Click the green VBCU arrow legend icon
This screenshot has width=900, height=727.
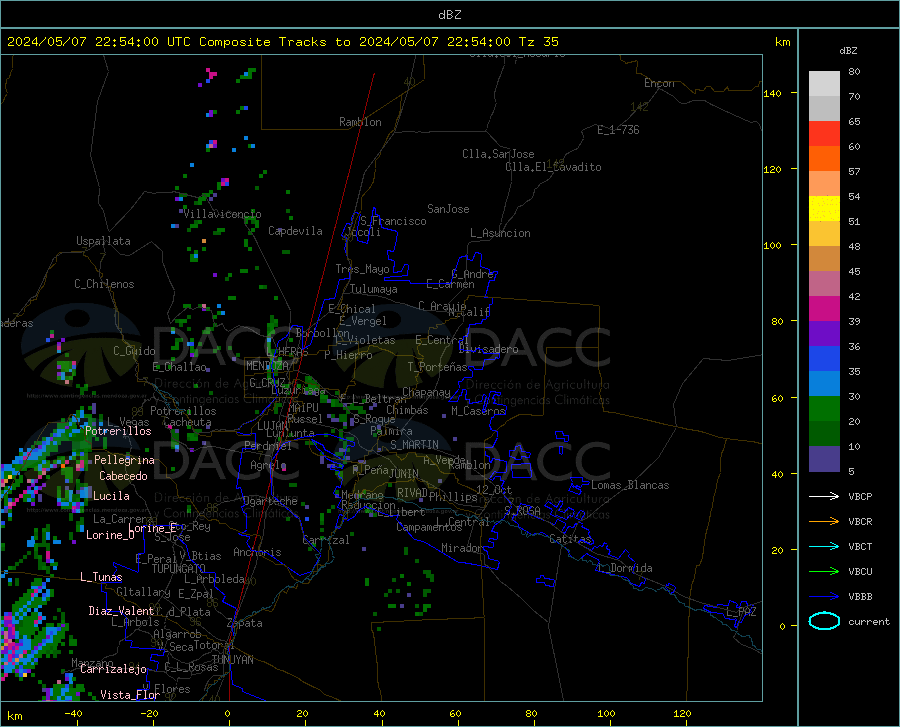click(x=824, y=571)
